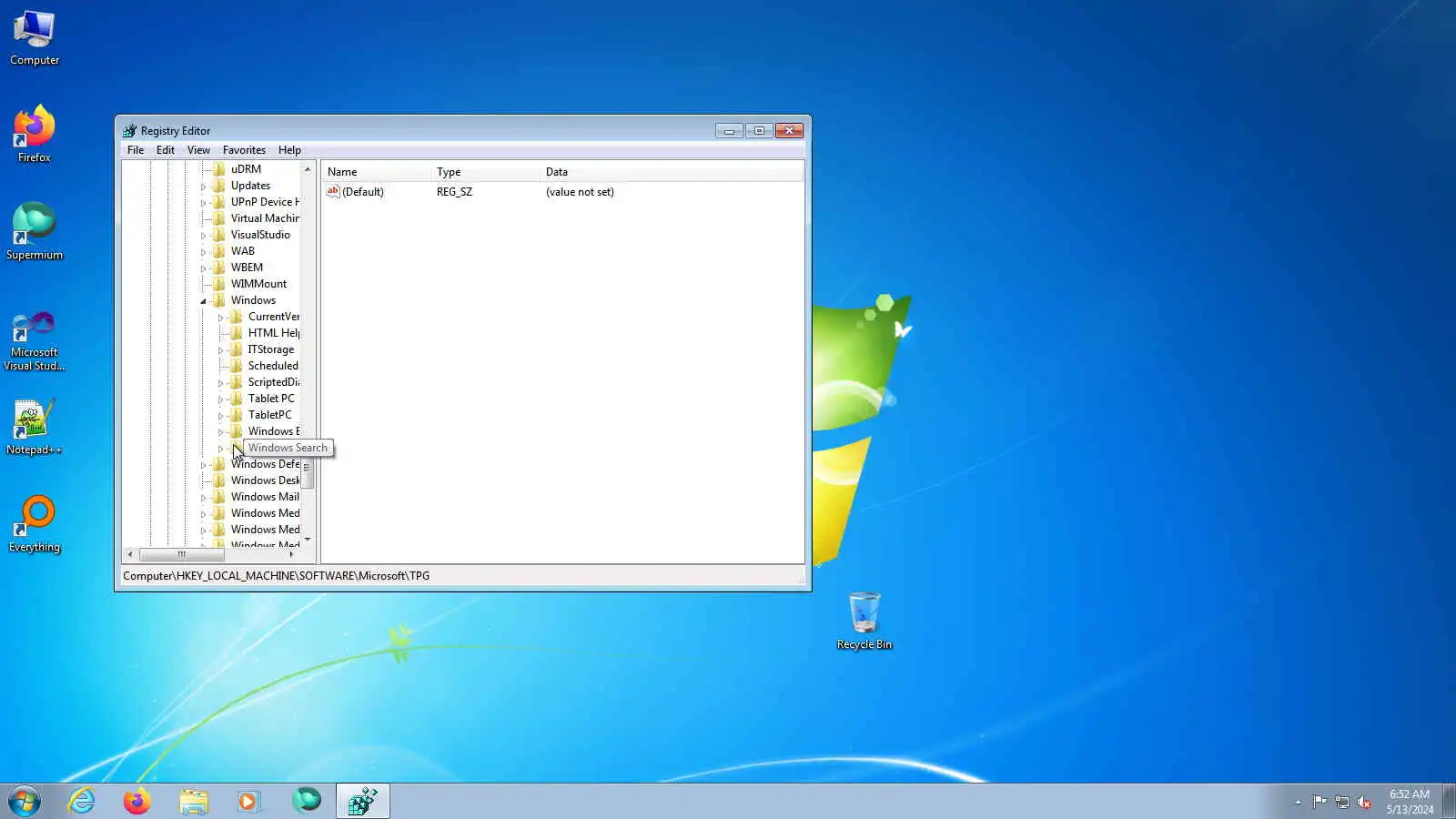Screen dimensions: 1456x819
Task: Expand the Windows Search subkey
Action: click(x=220, y=449)
